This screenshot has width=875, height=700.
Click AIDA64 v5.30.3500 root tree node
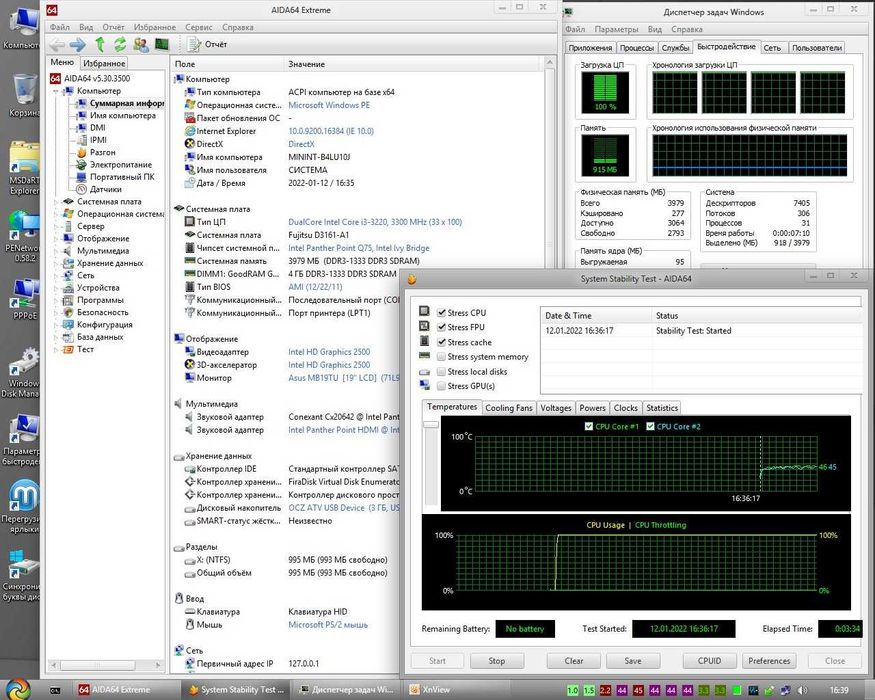[97, 79]
